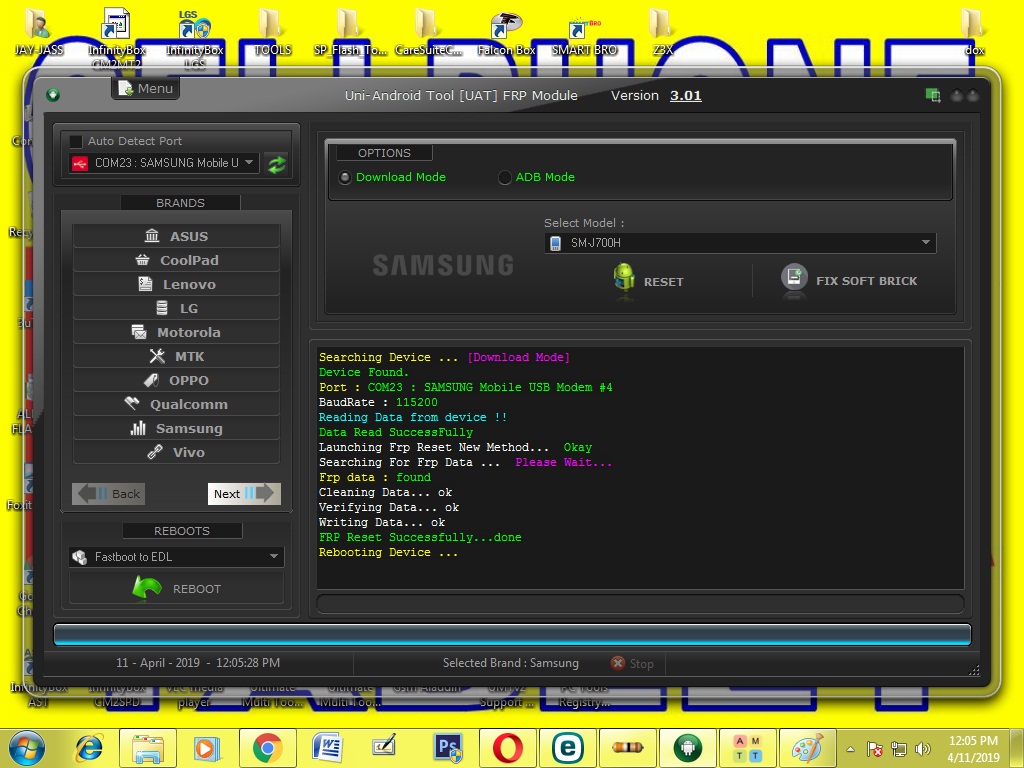This screenshot has height=768, width=1024.
Task: Open the SP_Flash_Tool desktop folder
Action: coord(349,33)
